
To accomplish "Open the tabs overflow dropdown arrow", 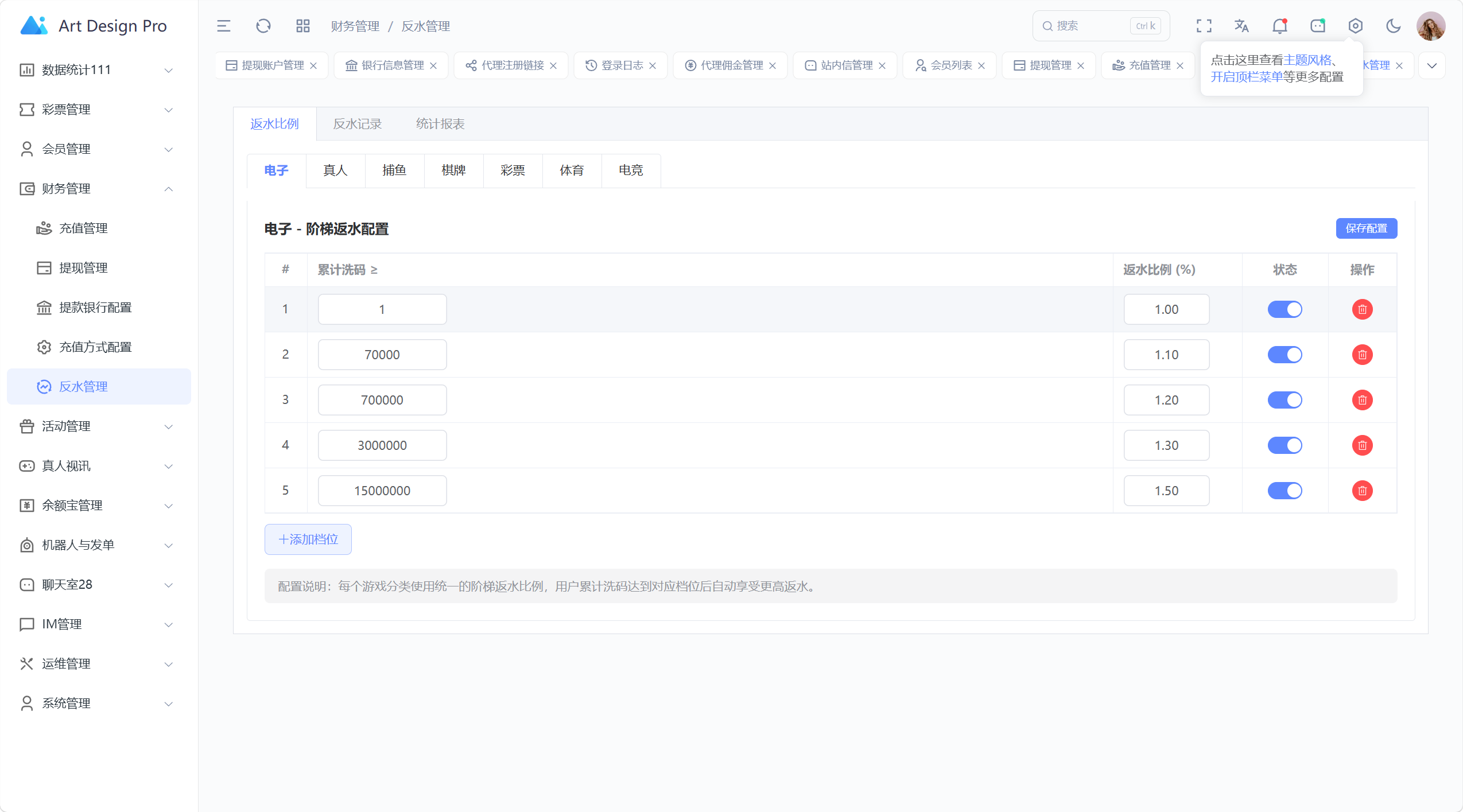I will [1431, 65].
